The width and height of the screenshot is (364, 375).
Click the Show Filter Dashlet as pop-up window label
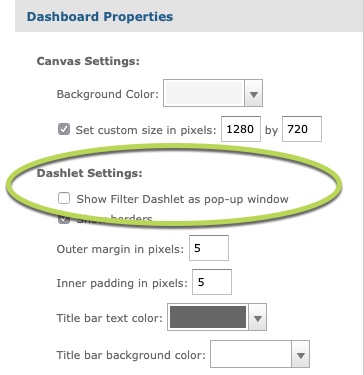click(x=182, y=199)
